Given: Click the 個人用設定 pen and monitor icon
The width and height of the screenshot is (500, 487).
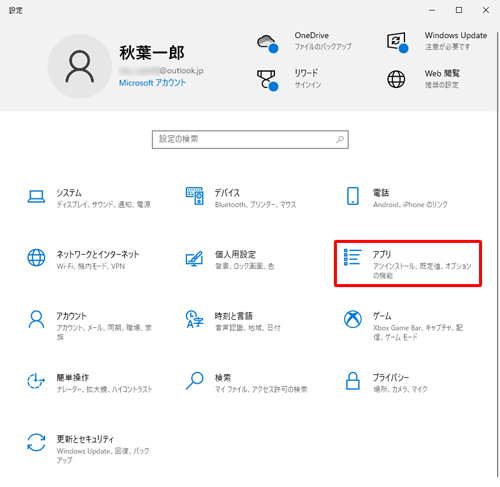Looking at the screenshot, I should click(194, 258).
